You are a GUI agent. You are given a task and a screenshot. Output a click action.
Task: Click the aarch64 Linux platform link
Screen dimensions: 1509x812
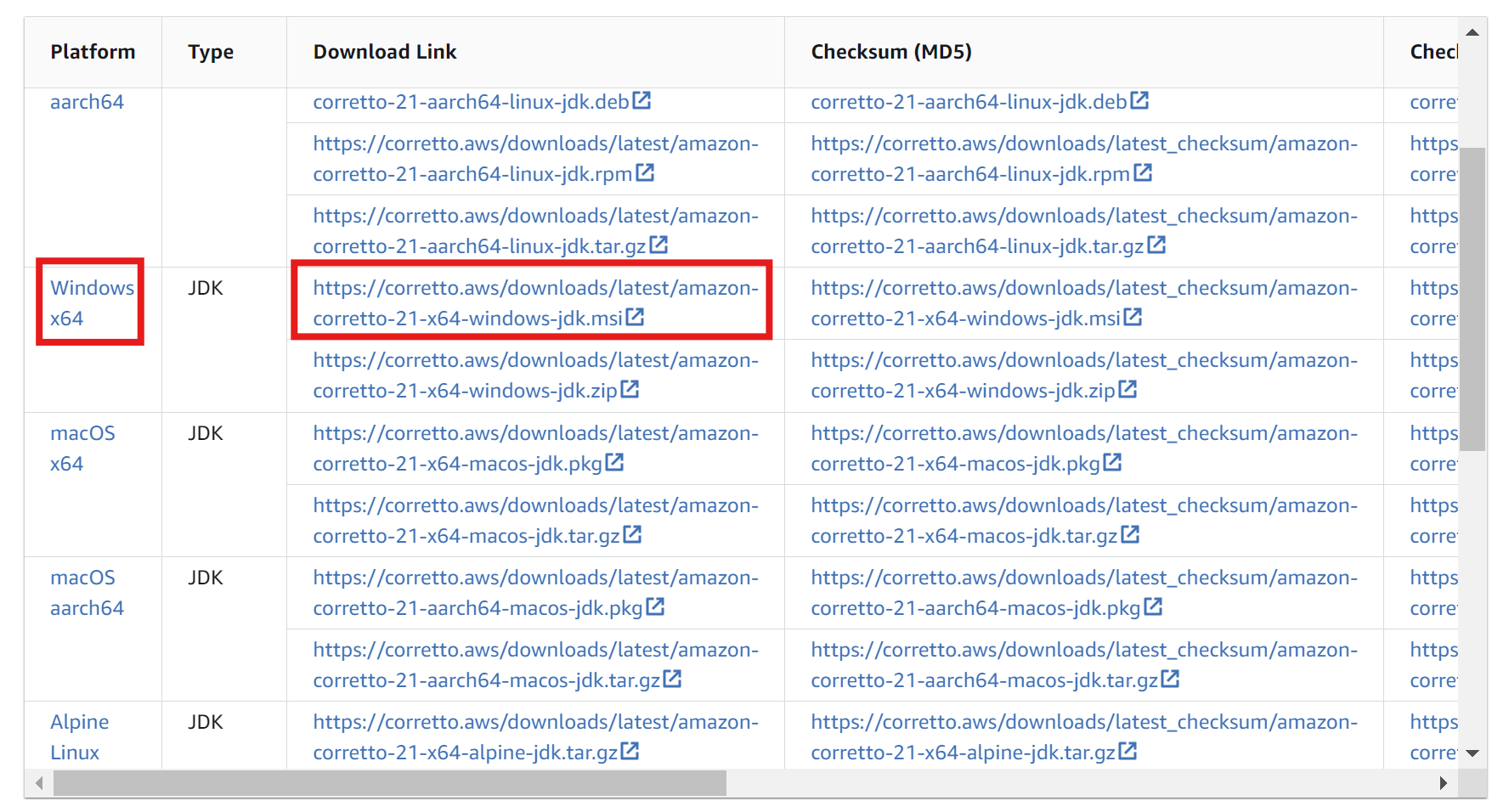point(87,102)
